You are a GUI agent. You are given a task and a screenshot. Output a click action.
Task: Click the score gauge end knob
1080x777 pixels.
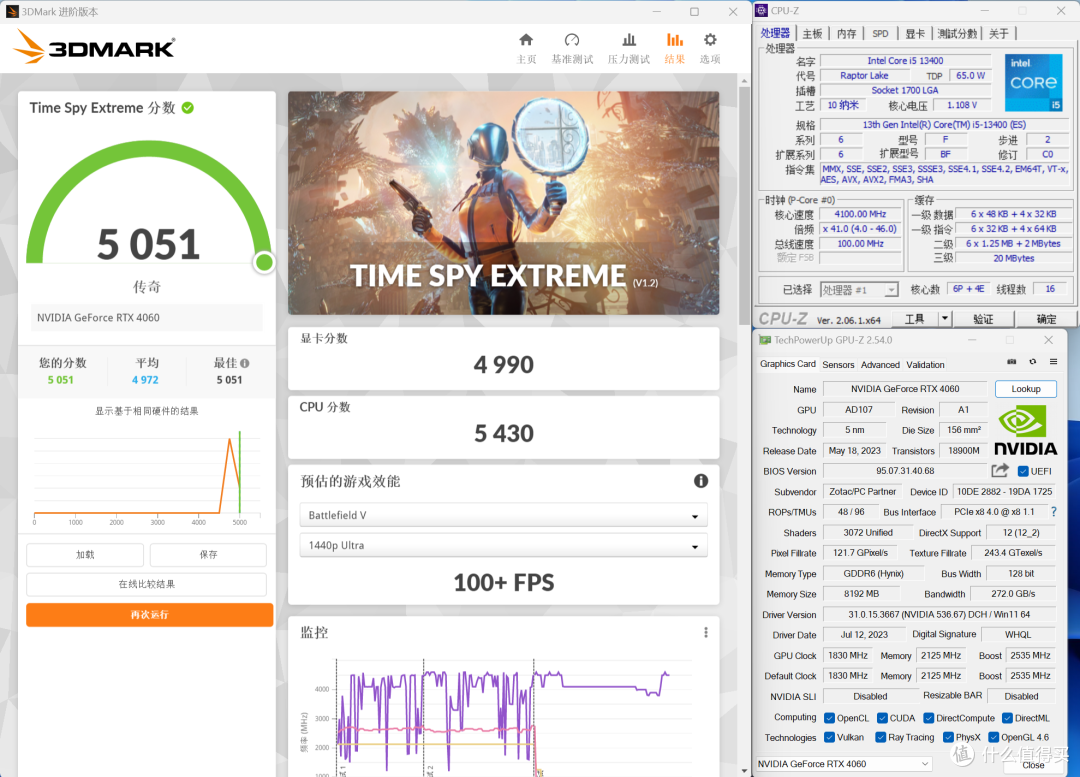tap(264, 262)
